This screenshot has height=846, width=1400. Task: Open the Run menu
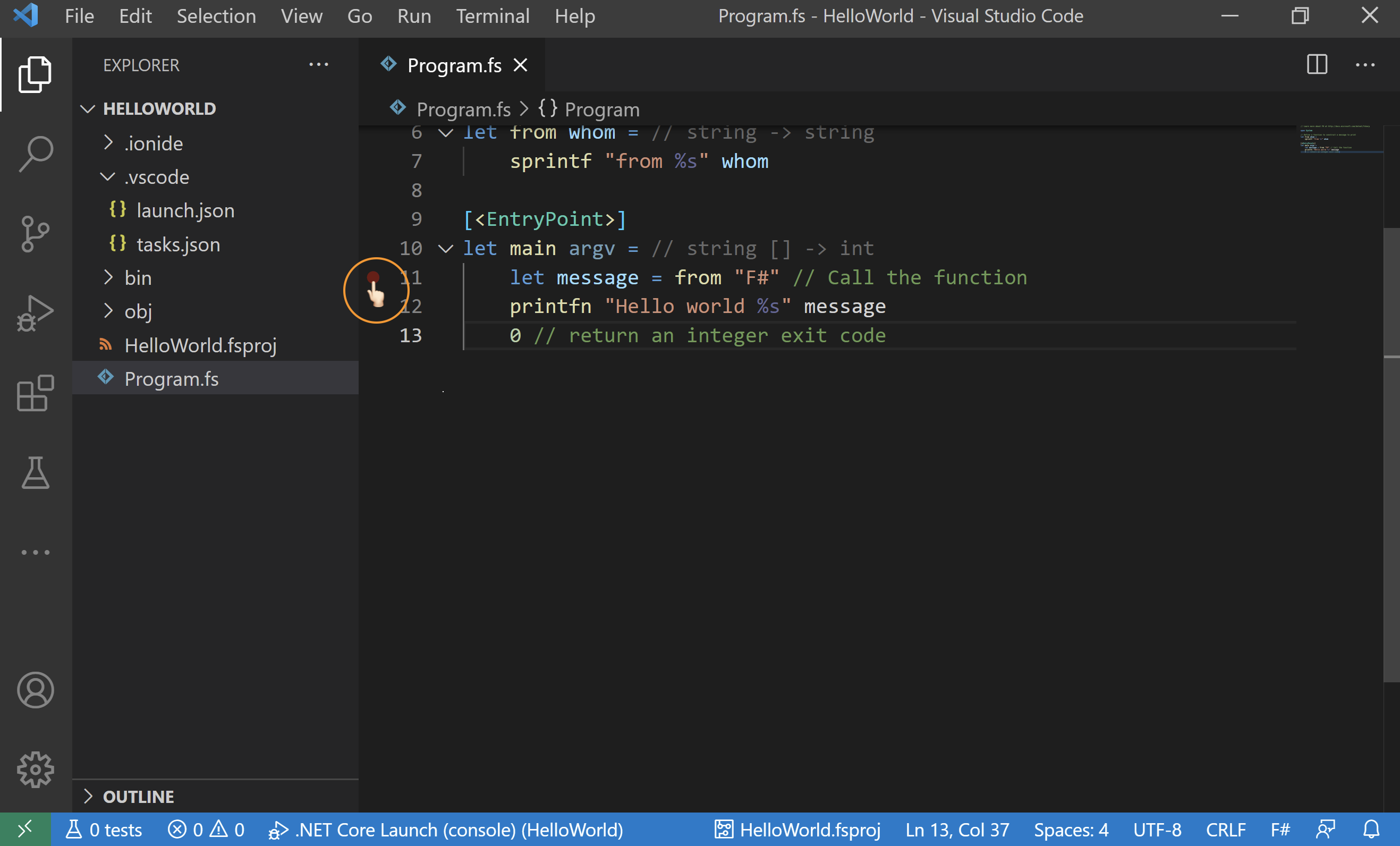click(414, 16)
